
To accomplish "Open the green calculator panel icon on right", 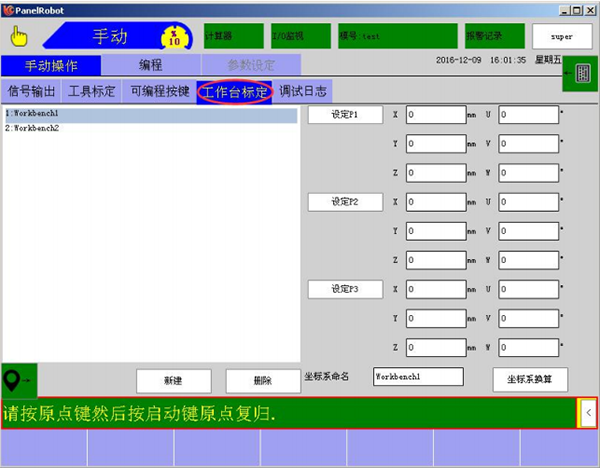I will (x=580, y=74).
